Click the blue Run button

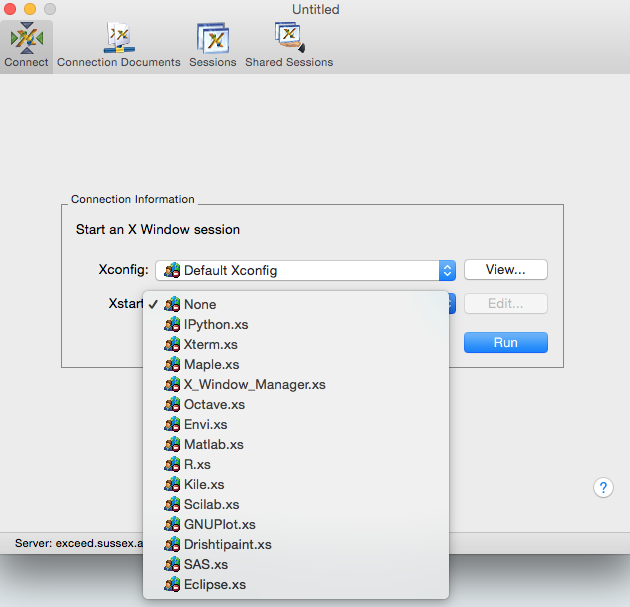[x=505, y=343]
